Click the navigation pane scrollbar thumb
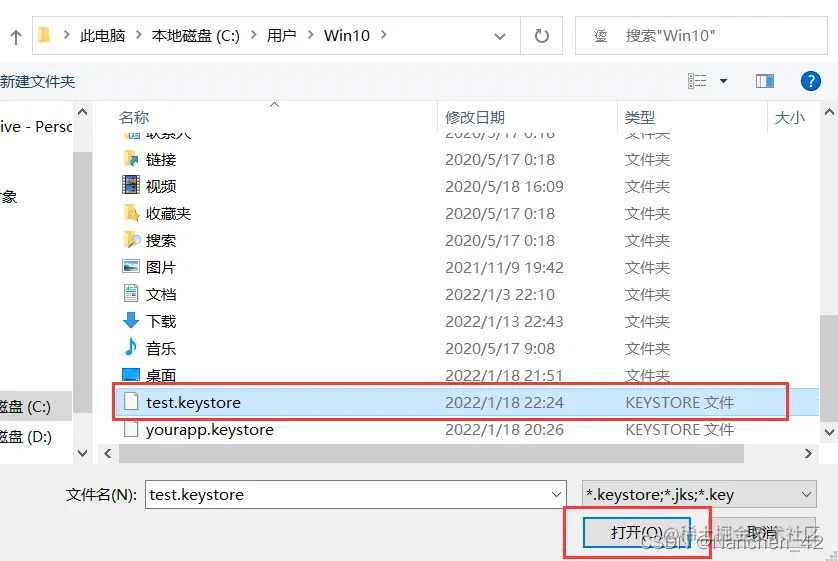This screenshot has height=561, width=838. pos(82,282)
